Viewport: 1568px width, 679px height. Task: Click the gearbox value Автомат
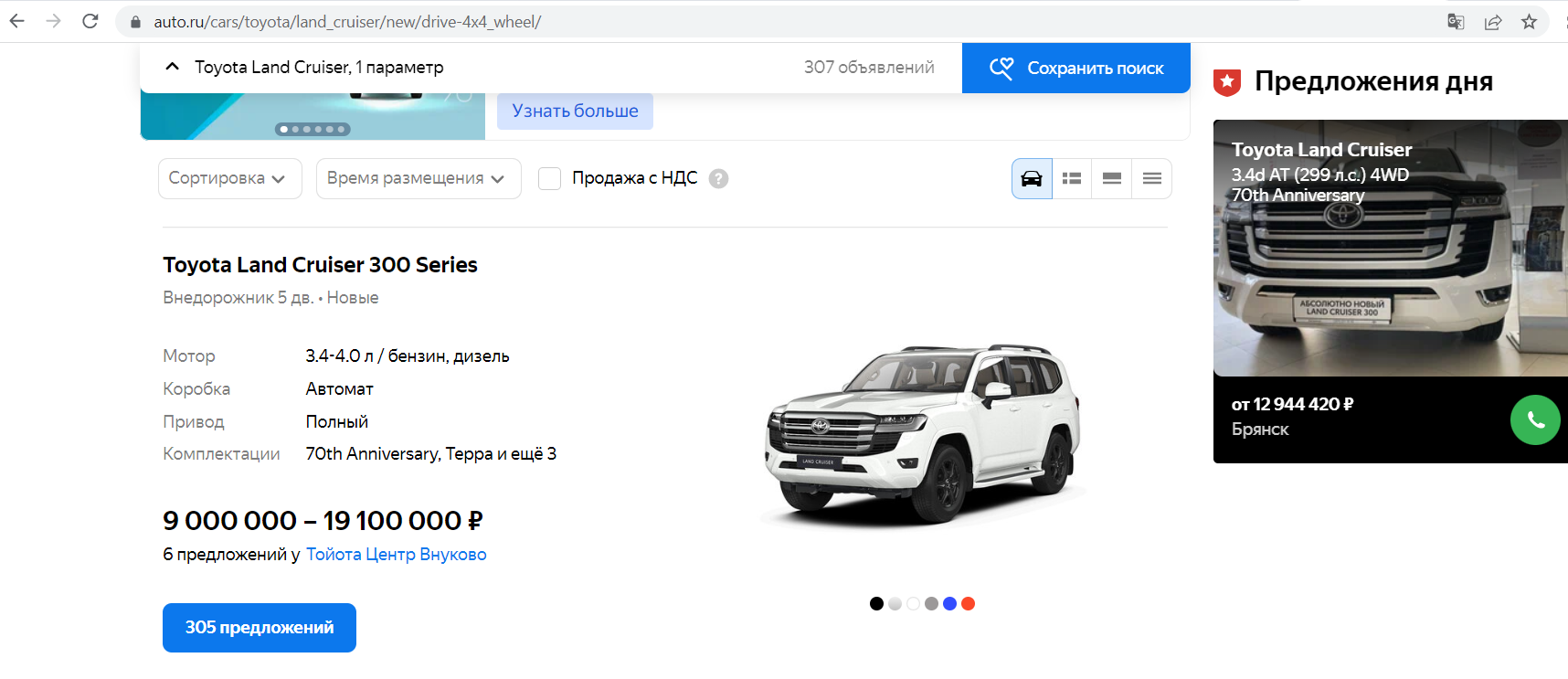pos(339,389)
